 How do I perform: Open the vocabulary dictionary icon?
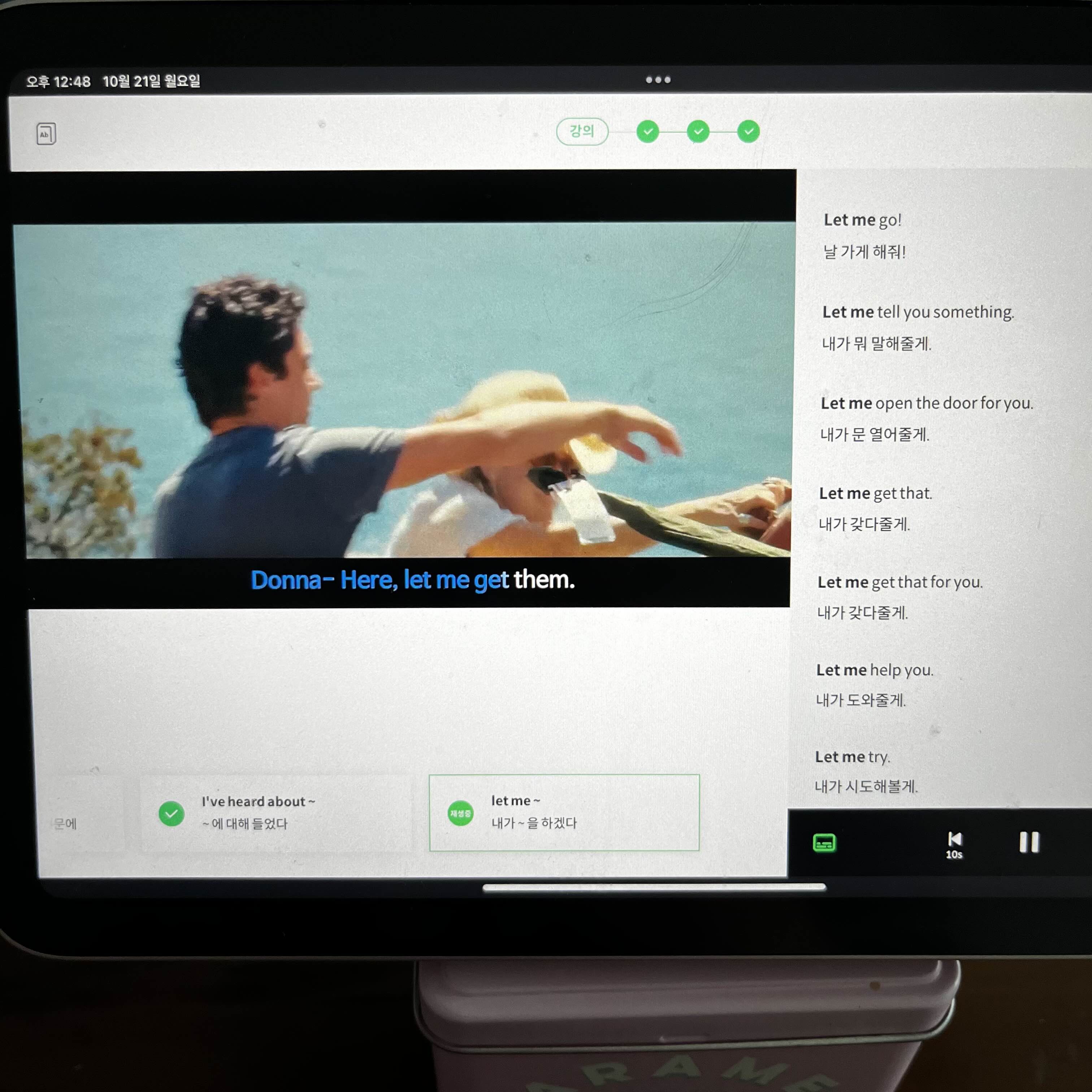tap(46, 134)
